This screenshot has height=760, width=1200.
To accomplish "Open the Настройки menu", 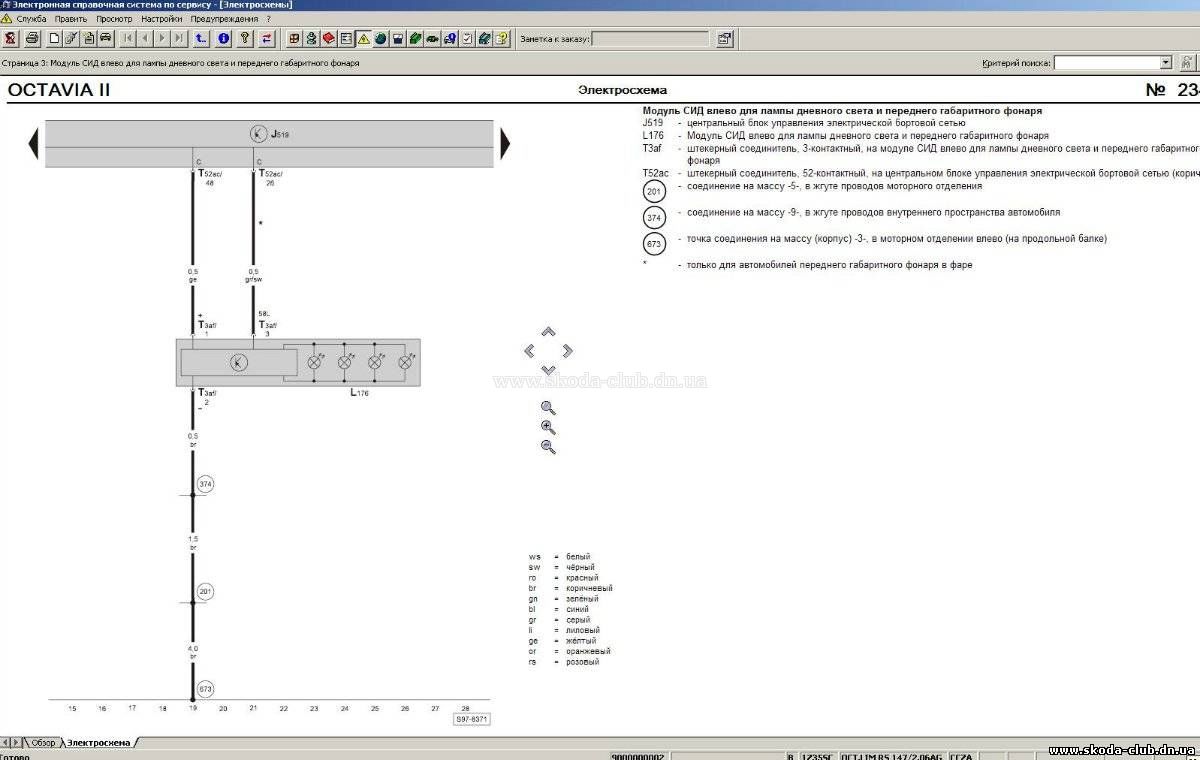I will (162, 19).
